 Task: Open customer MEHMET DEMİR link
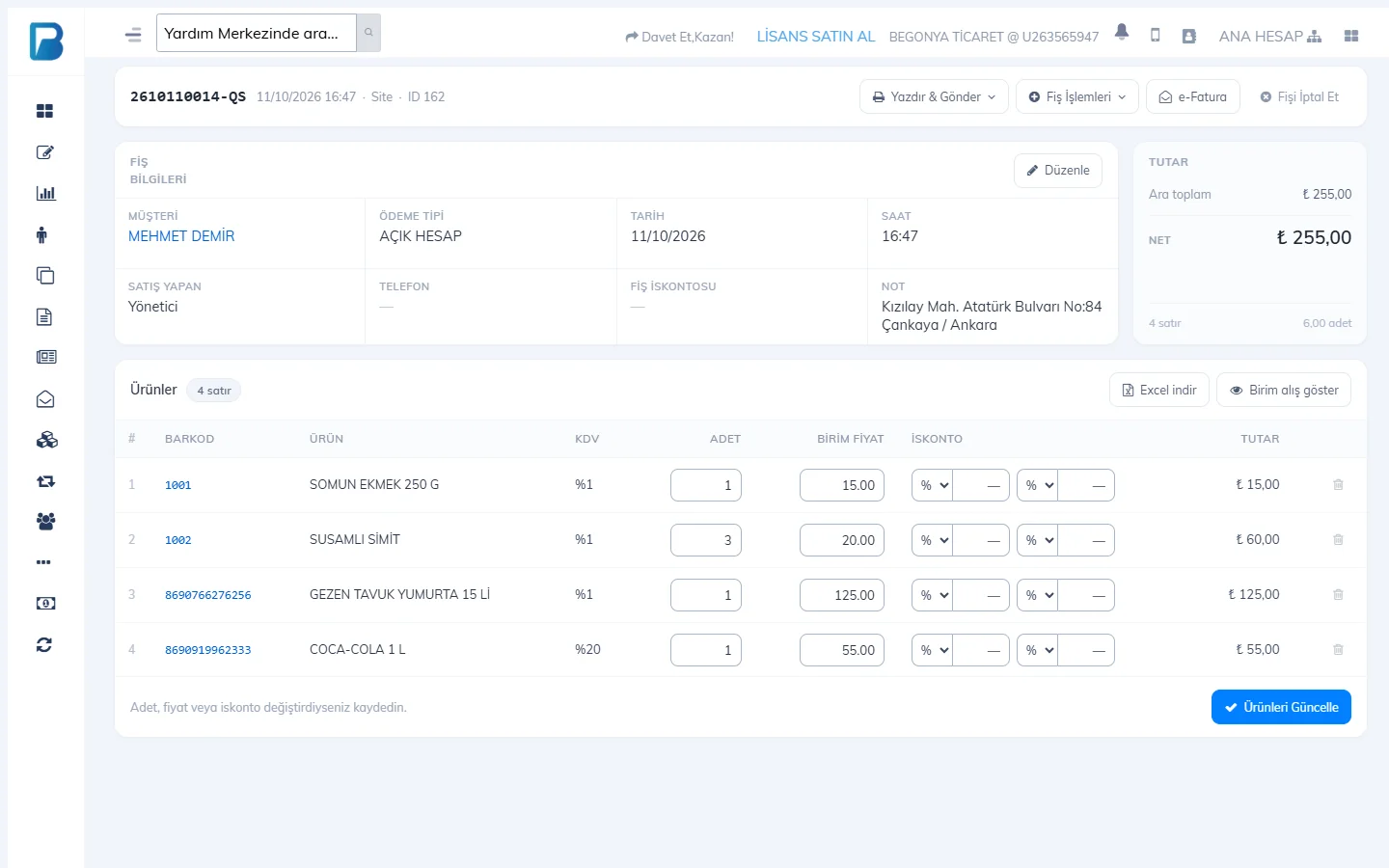click(181, 236)
